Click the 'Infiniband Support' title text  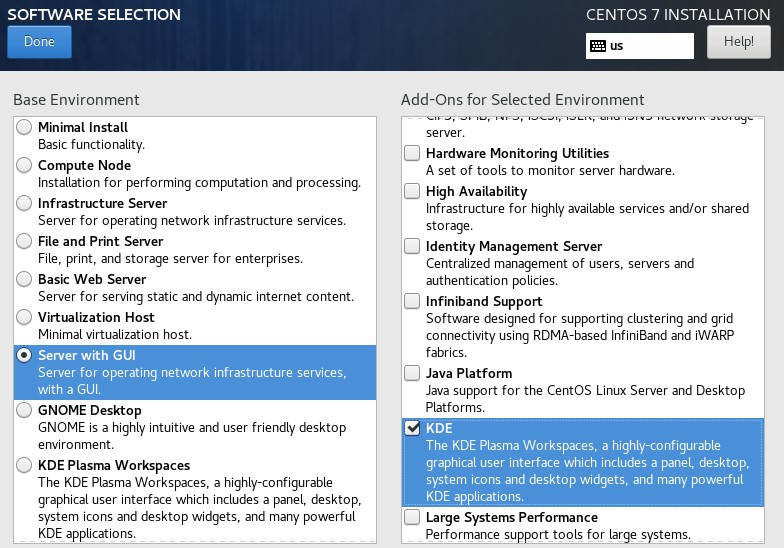coord(484,301)
